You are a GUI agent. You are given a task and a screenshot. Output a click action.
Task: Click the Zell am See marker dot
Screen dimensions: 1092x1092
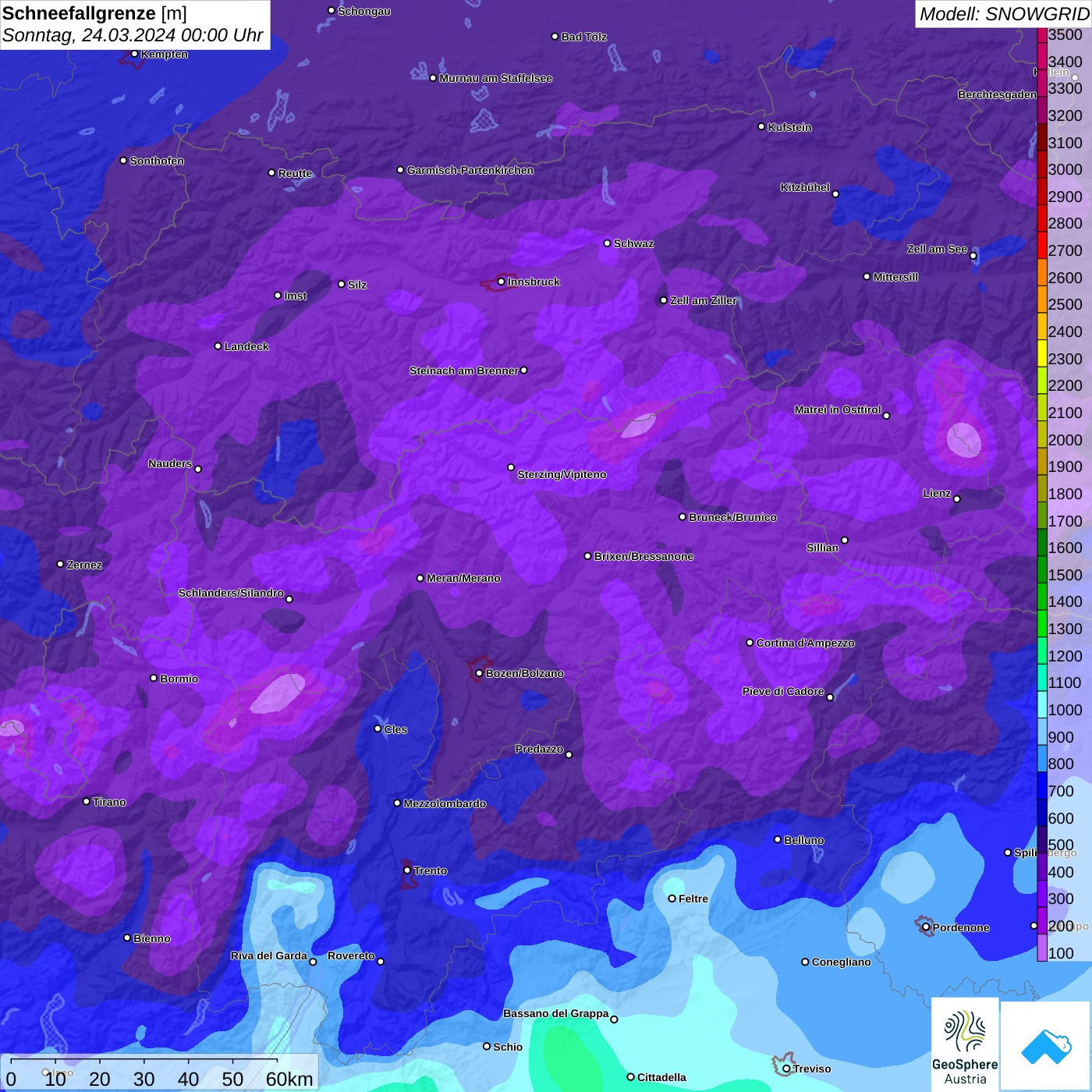point(973,256)
